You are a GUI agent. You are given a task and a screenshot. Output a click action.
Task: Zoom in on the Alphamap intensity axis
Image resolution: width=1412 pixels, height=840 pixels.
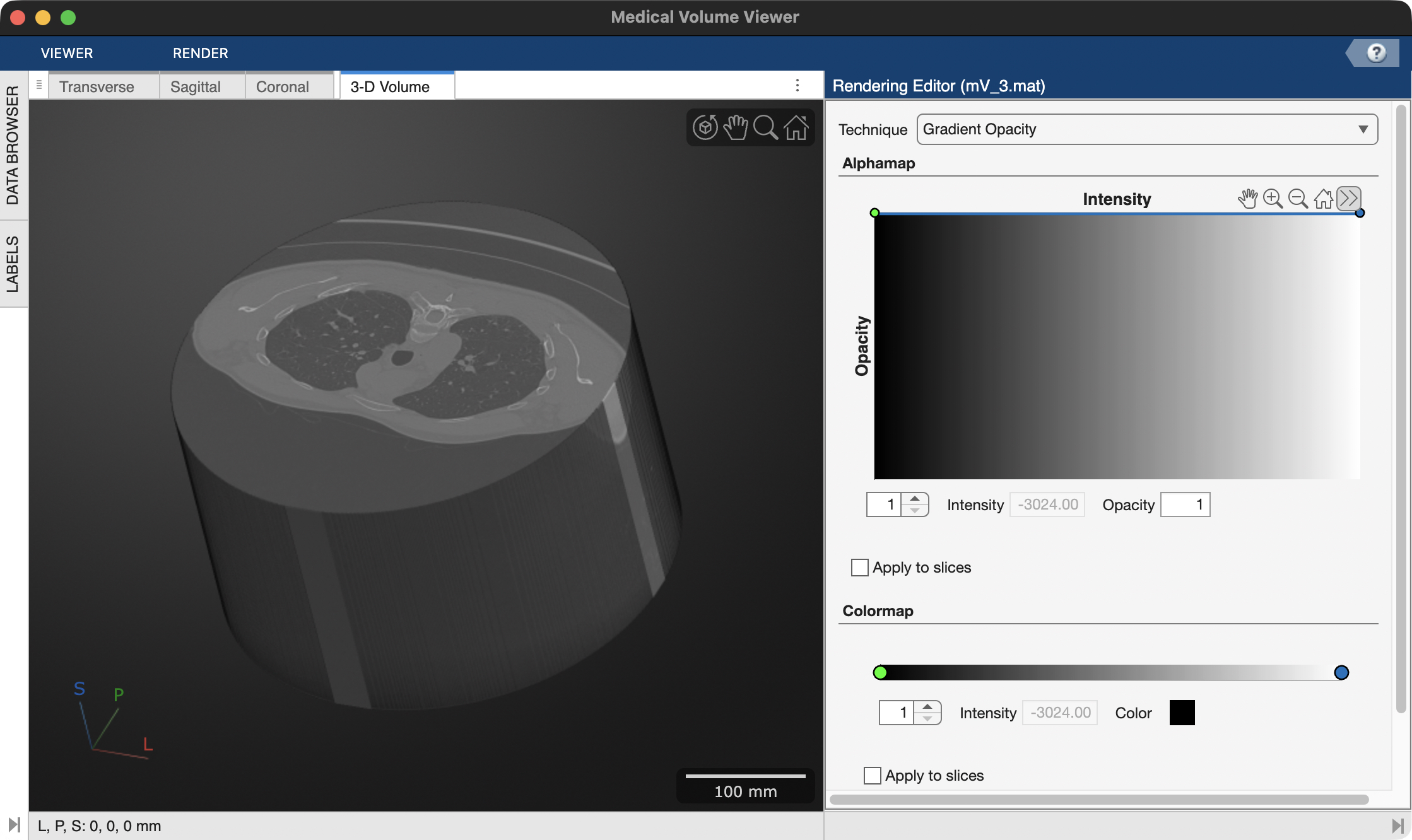point(1273,199)
